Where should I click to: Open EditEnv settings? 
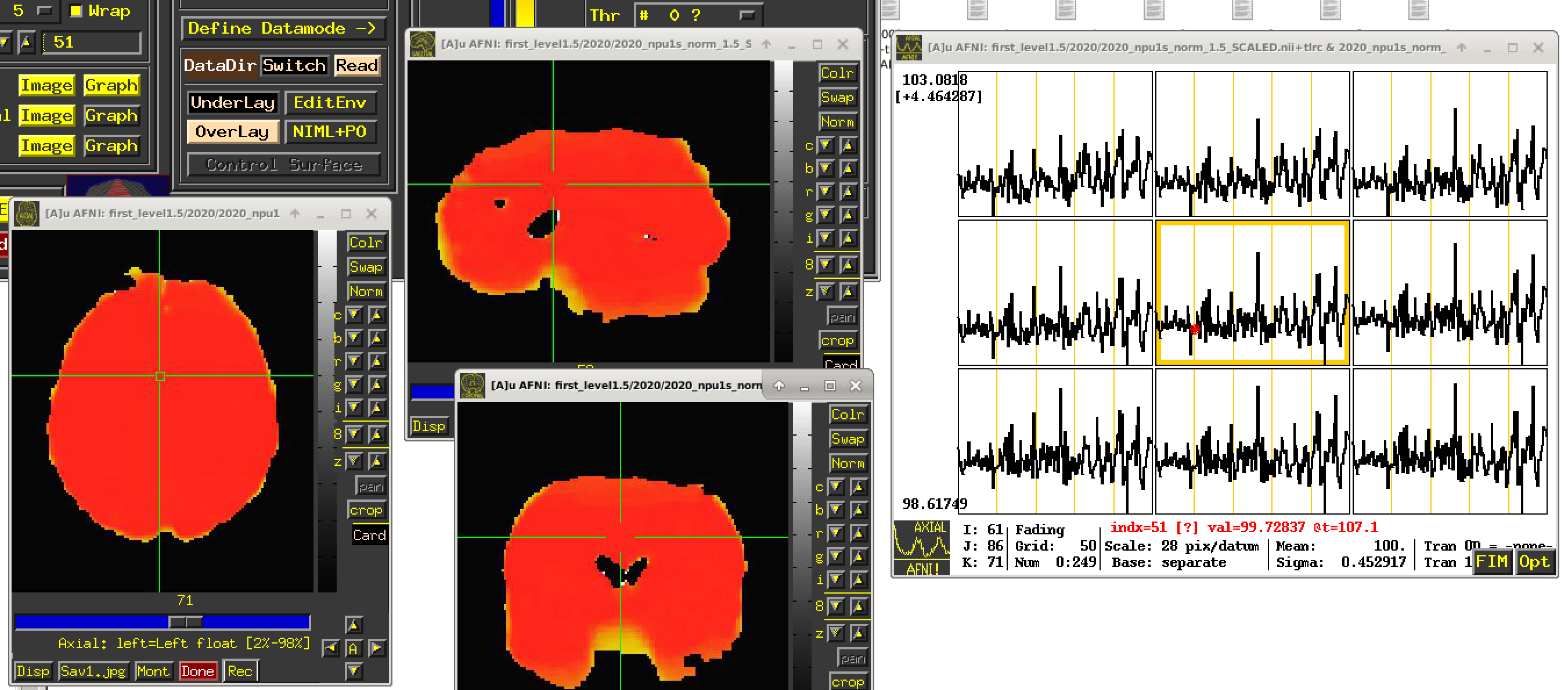pyautogui.click(x=330, y=102)
